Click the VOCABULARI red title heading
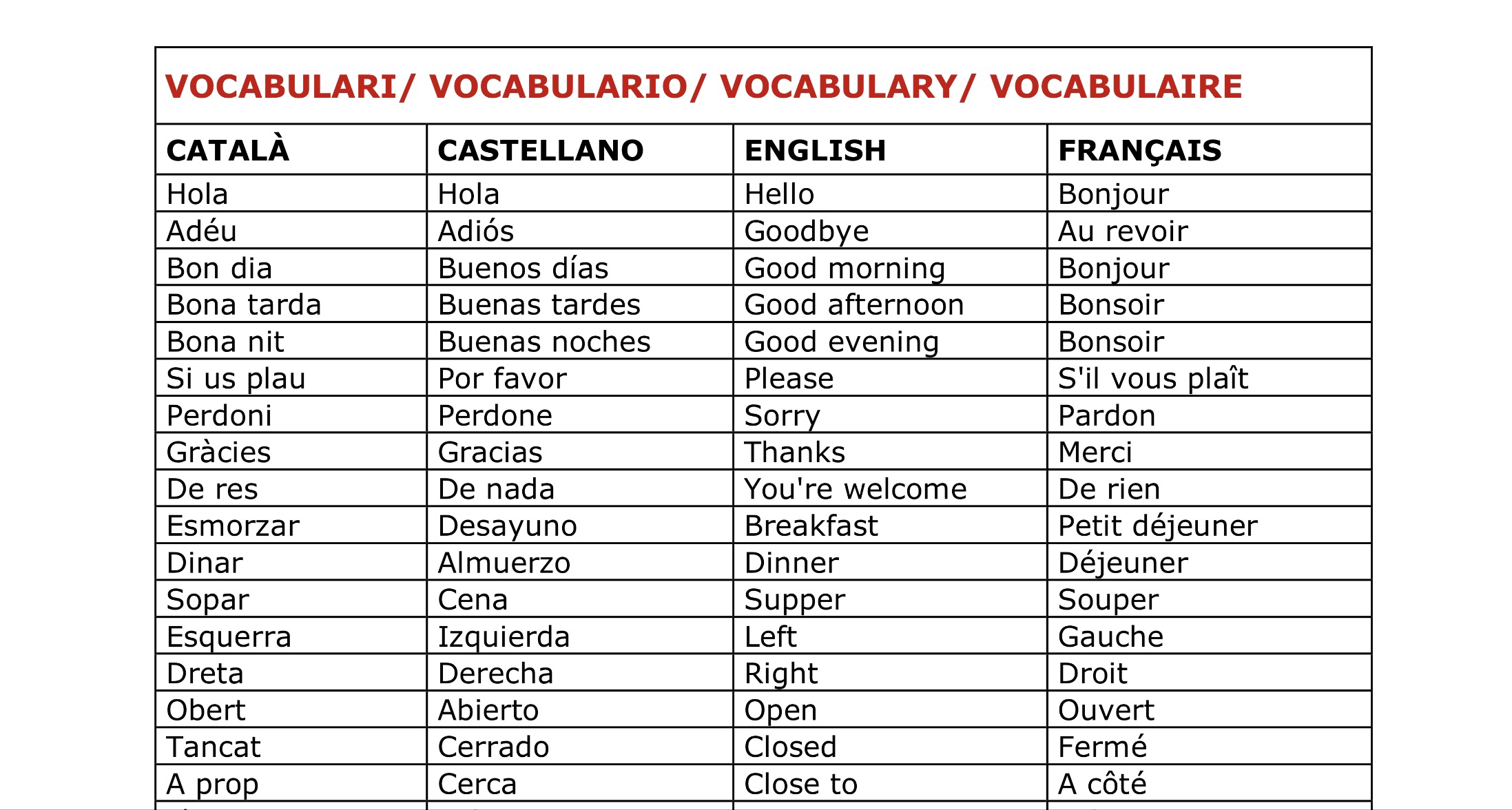Viewport: 1512px width, 810px height. click(x=703, y=87)
